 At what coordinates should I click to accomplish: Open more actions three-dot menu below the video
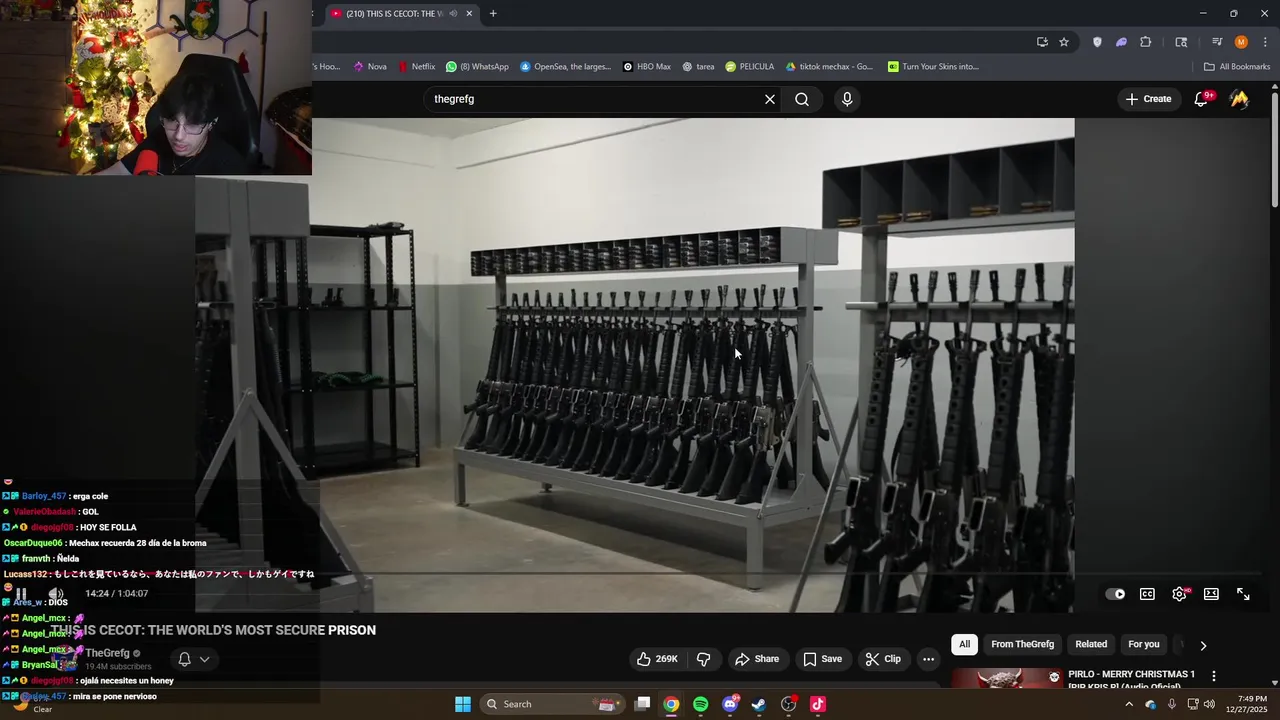(928, 659)
